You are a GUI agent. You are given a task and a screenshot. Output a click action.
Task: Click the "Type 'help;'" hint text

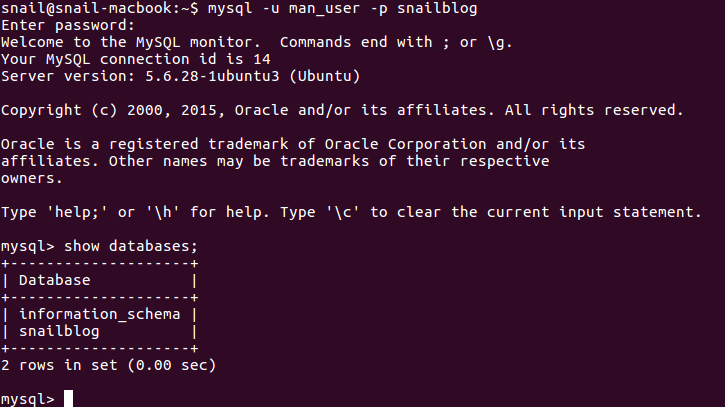pyautogui.click(x=55, y=212)
